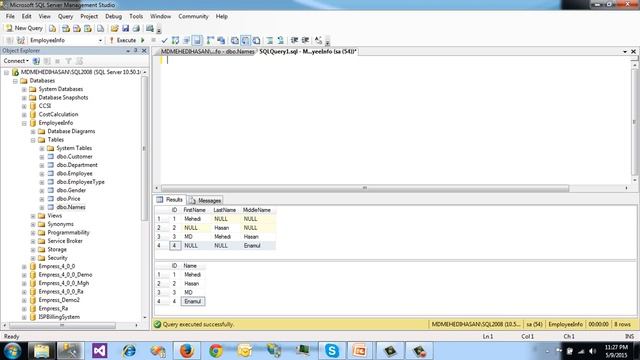Toggle Object Explorer auto-hide pin
Screen dimensions: 640x360
pos(136,51)
